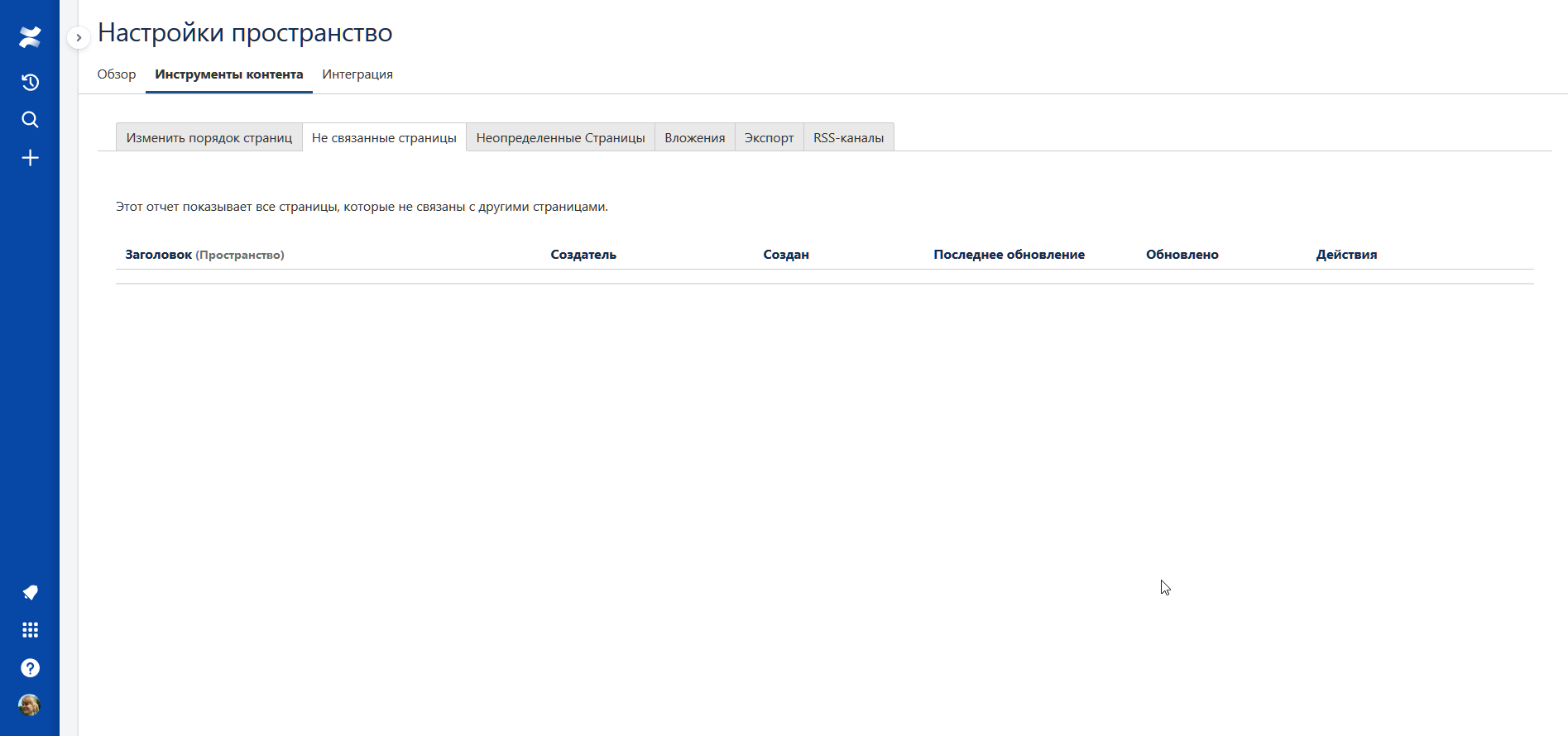Click the report description text about unlinked pages
Viewport: 1568px width, 736px height.
pyautogui.click(x=362, y=207)
